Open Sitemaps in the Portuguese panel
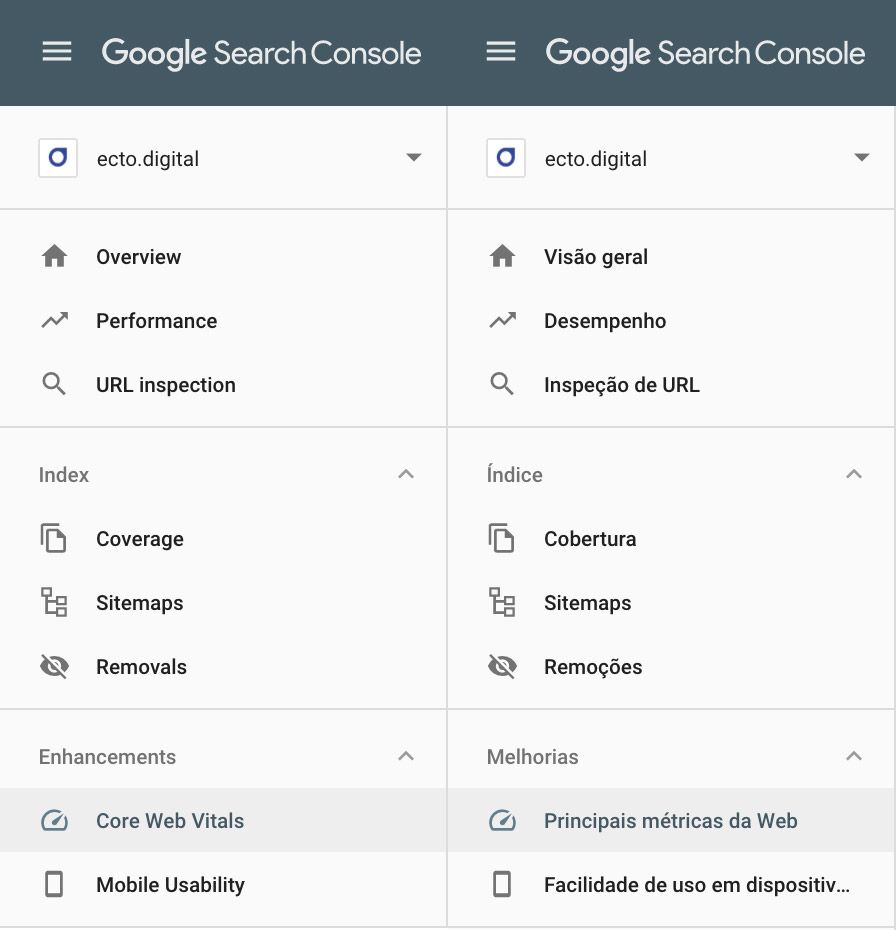The width and height of the screenshot is (896, 930). (588, 603)
